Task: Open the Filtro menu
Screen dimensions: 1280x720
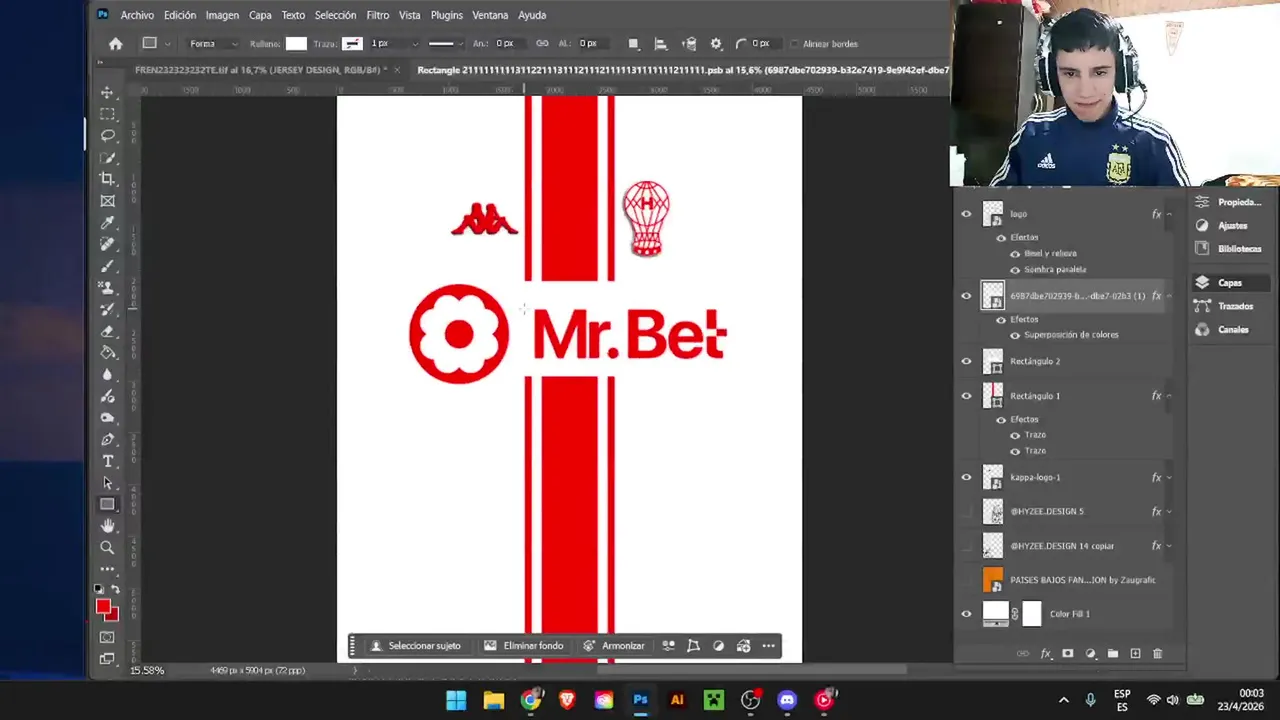Action: [x=378, y=15]
